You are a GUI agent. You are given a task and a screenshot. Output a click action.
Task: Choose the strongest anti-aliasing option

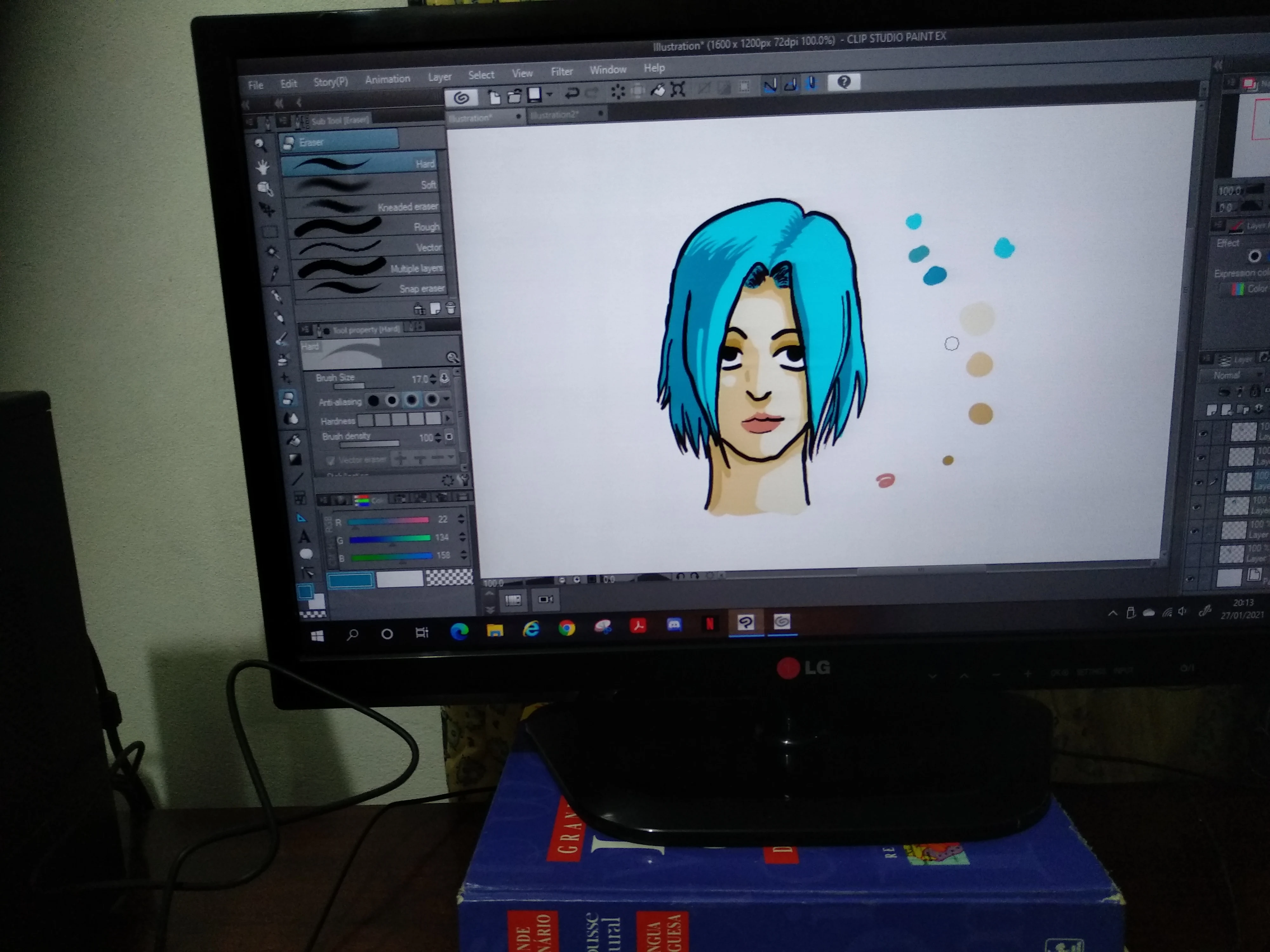432,399
